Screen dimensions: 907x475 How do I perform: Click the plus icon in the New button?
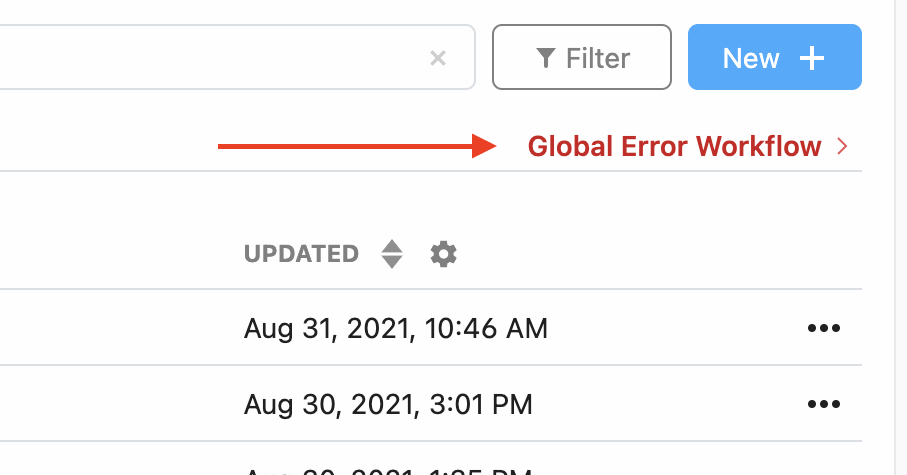point(812,58)
